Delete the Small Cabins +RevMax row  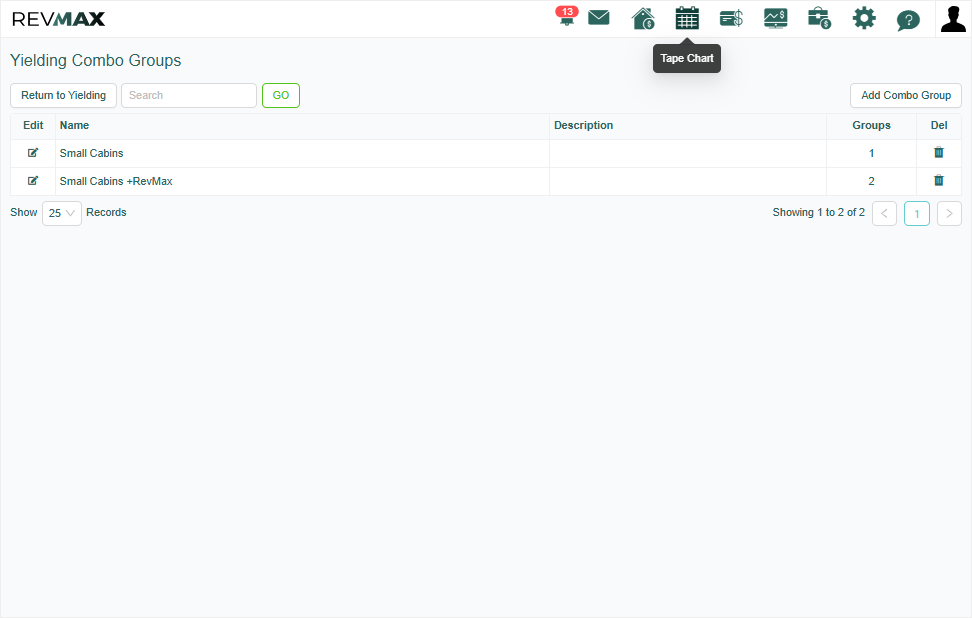click(939, 180)
